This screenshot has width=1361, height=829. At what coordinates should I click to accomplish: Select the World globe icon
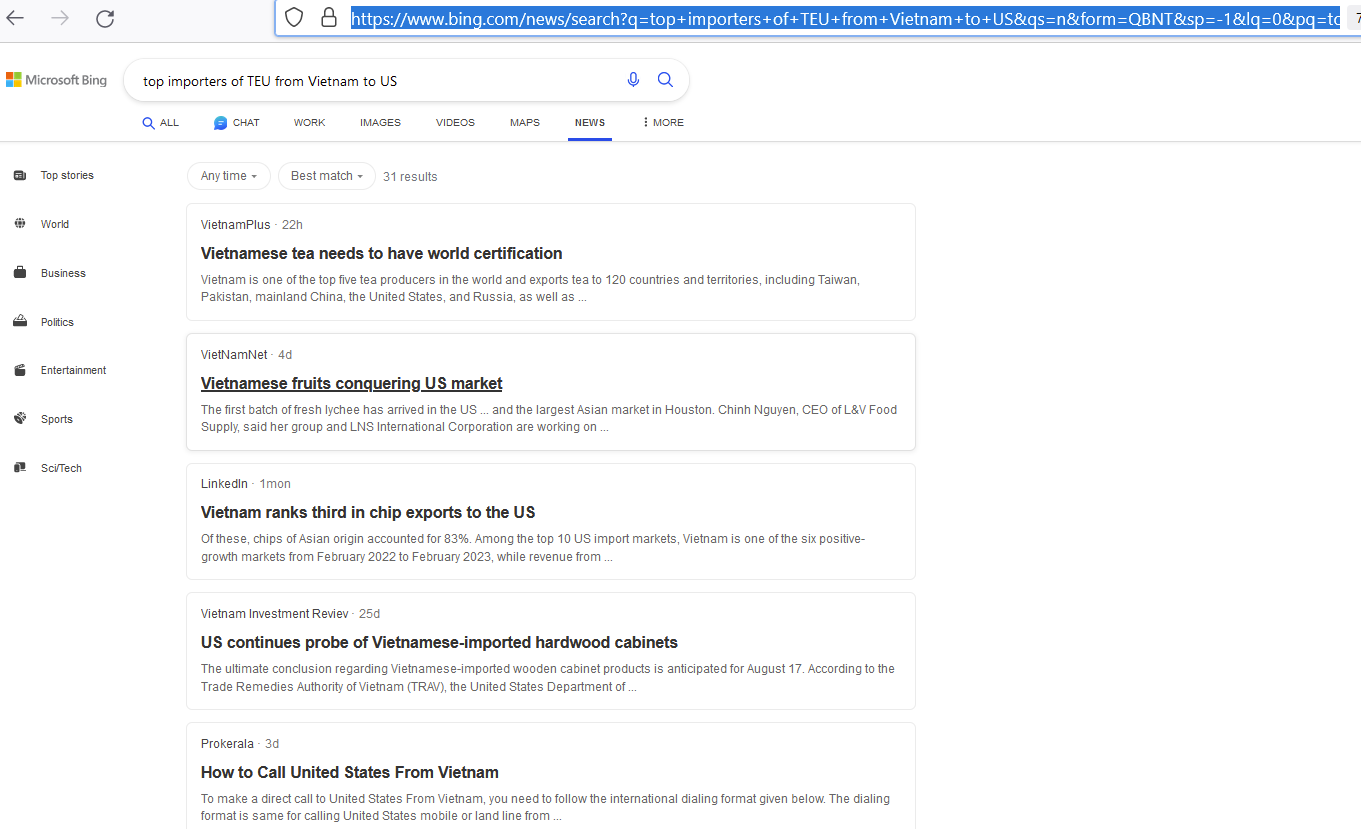pyautogui.click(x=20, y=224)
